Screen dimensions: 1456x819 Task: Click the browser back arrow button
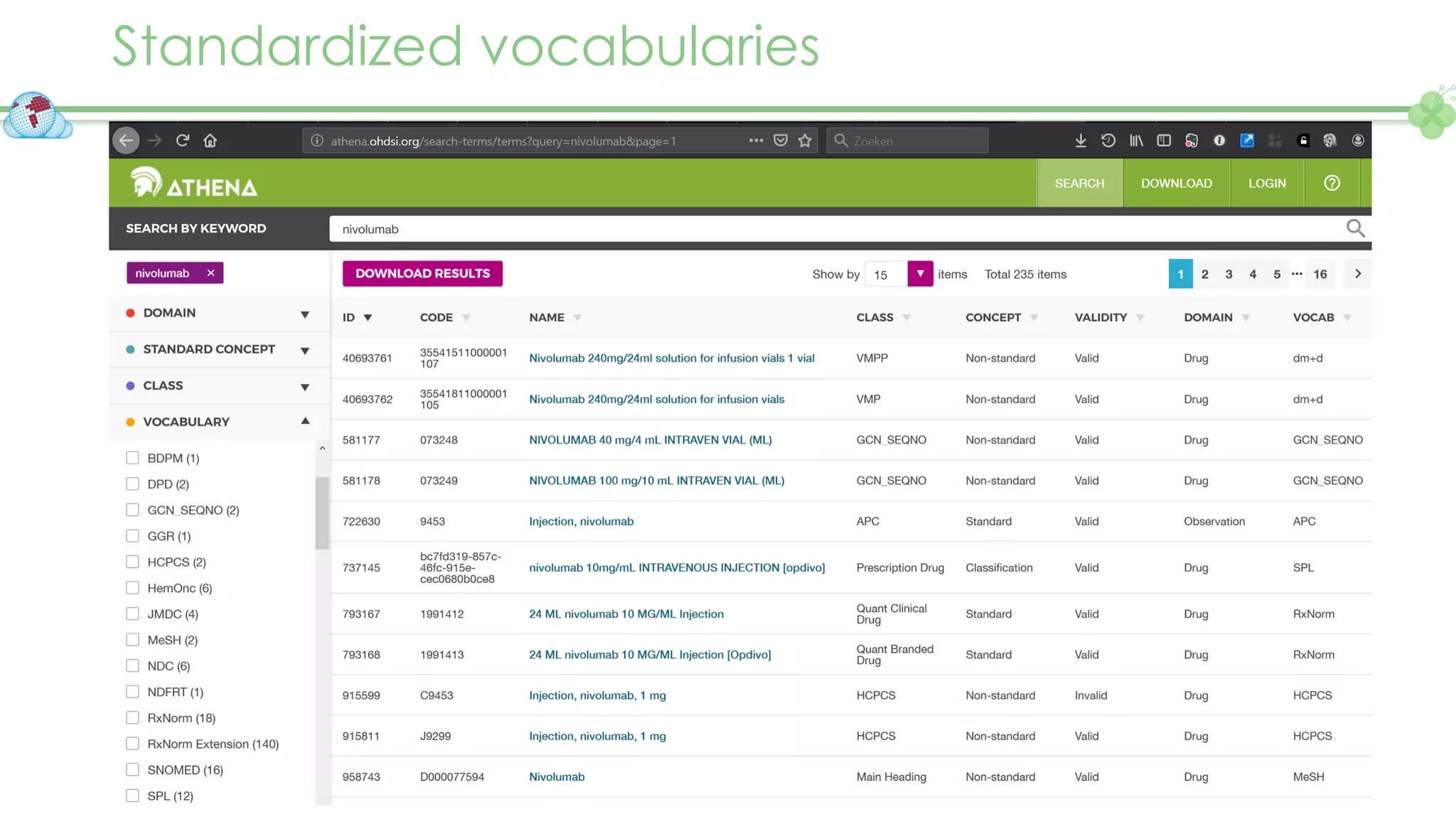pos(126,140)
